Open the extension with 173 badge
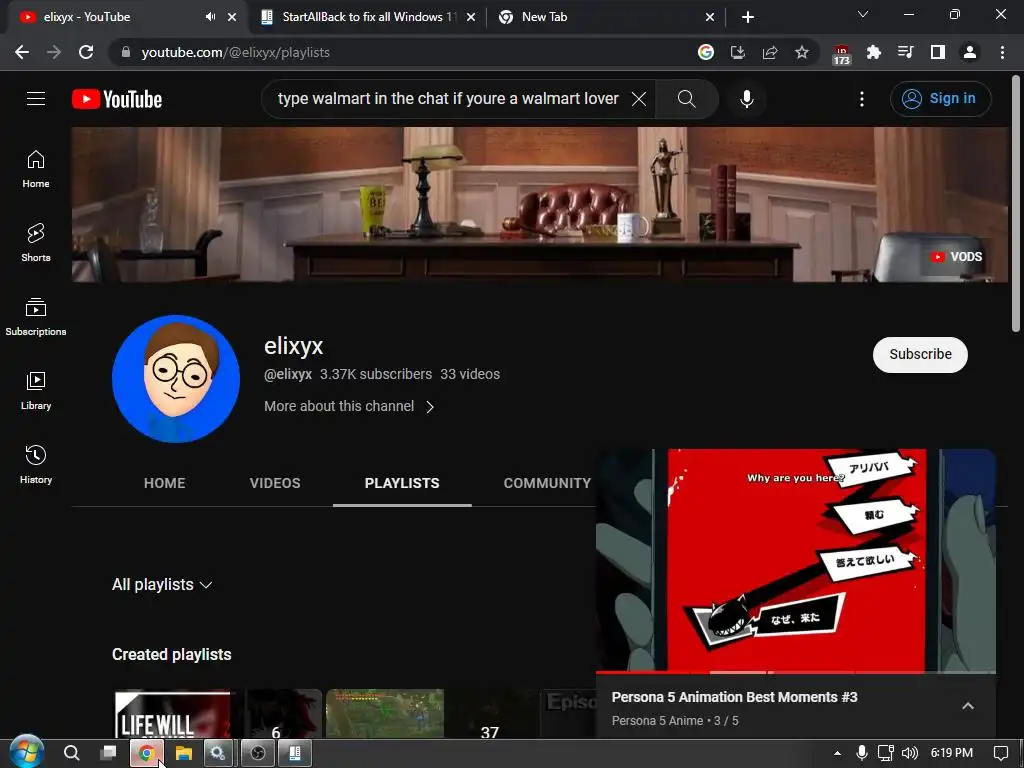This screenshot has width=1024, height=768. tap(842, 54)
